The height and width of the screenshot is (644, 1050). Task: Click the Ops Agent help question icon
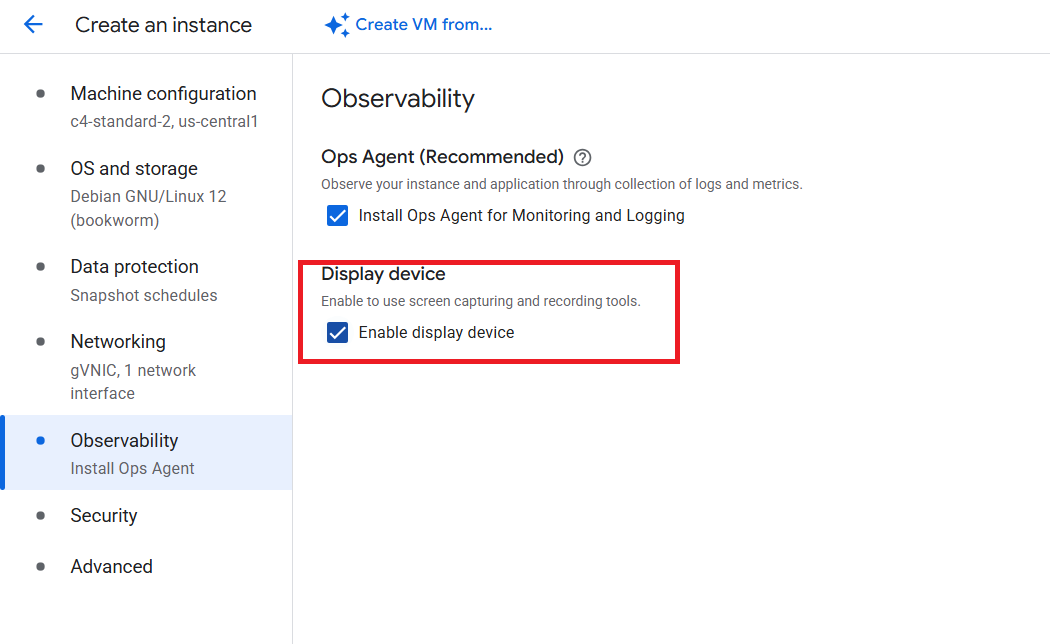[x=583, y=157]
